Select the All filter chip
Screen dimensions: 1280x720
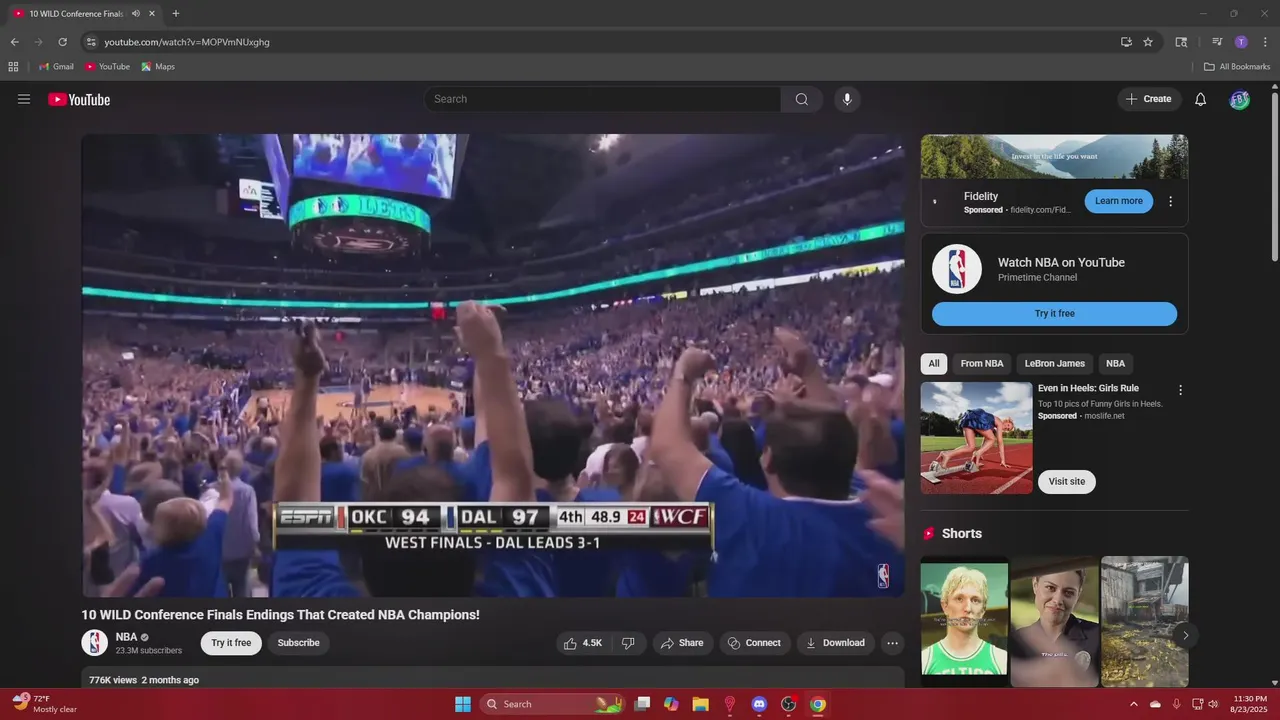click(934, 364)
